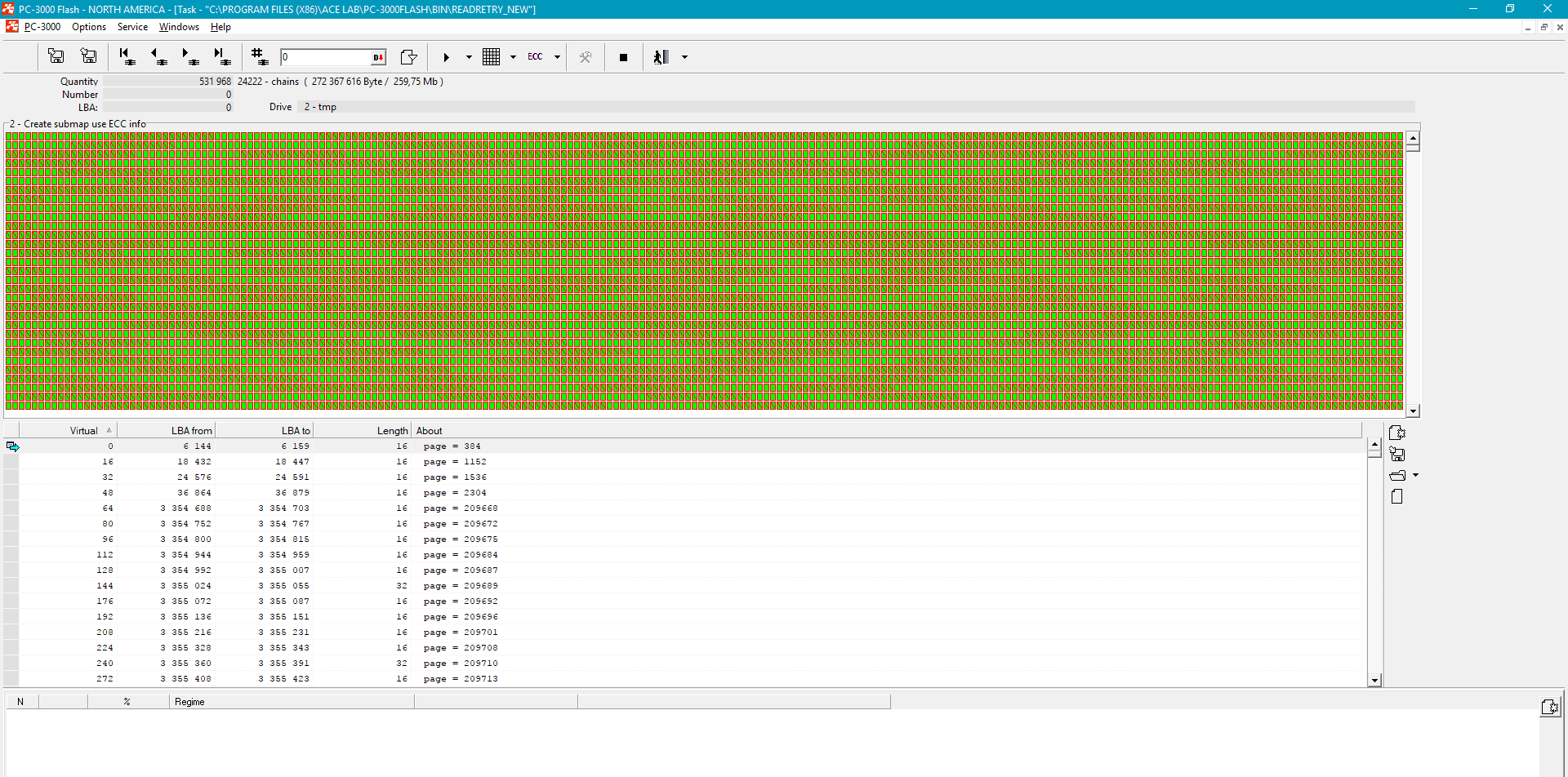Screen dimensions: 1568x777
Task: Click the hammer and wrench tools icon
Action: coord(586,57)
